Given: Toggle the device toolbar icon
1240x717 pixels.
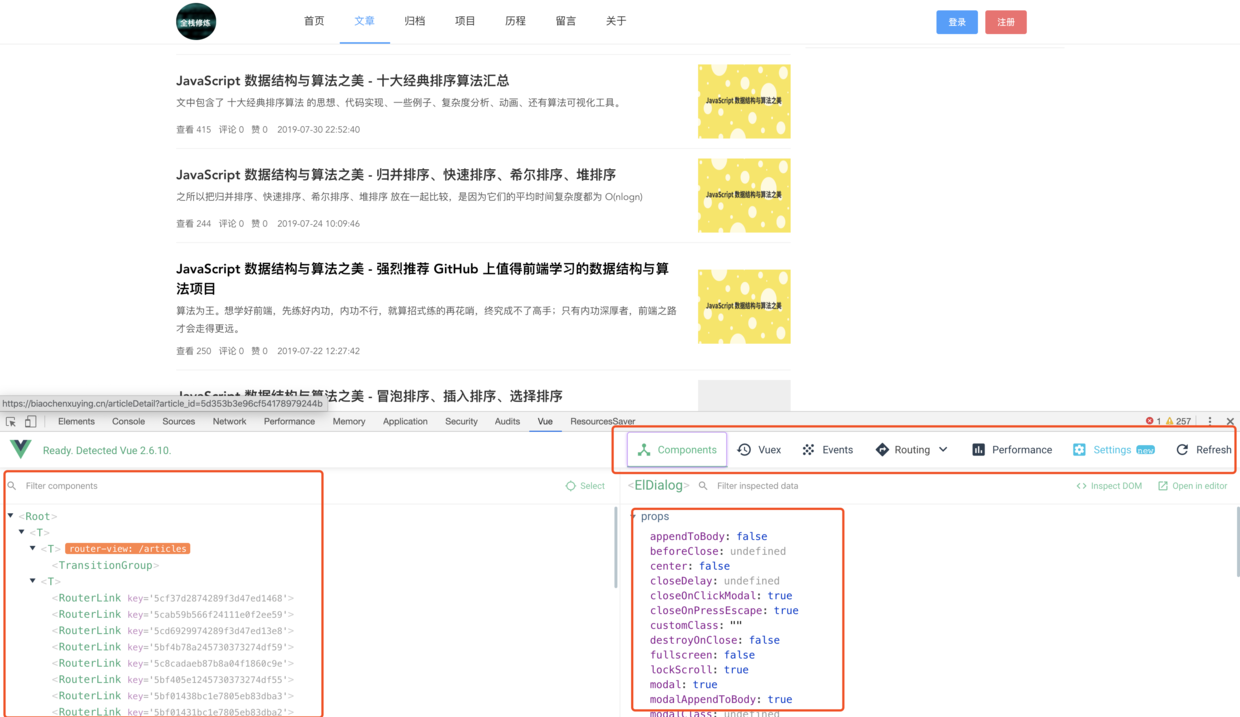Looking at the screenshot, I should coord(31,422).
